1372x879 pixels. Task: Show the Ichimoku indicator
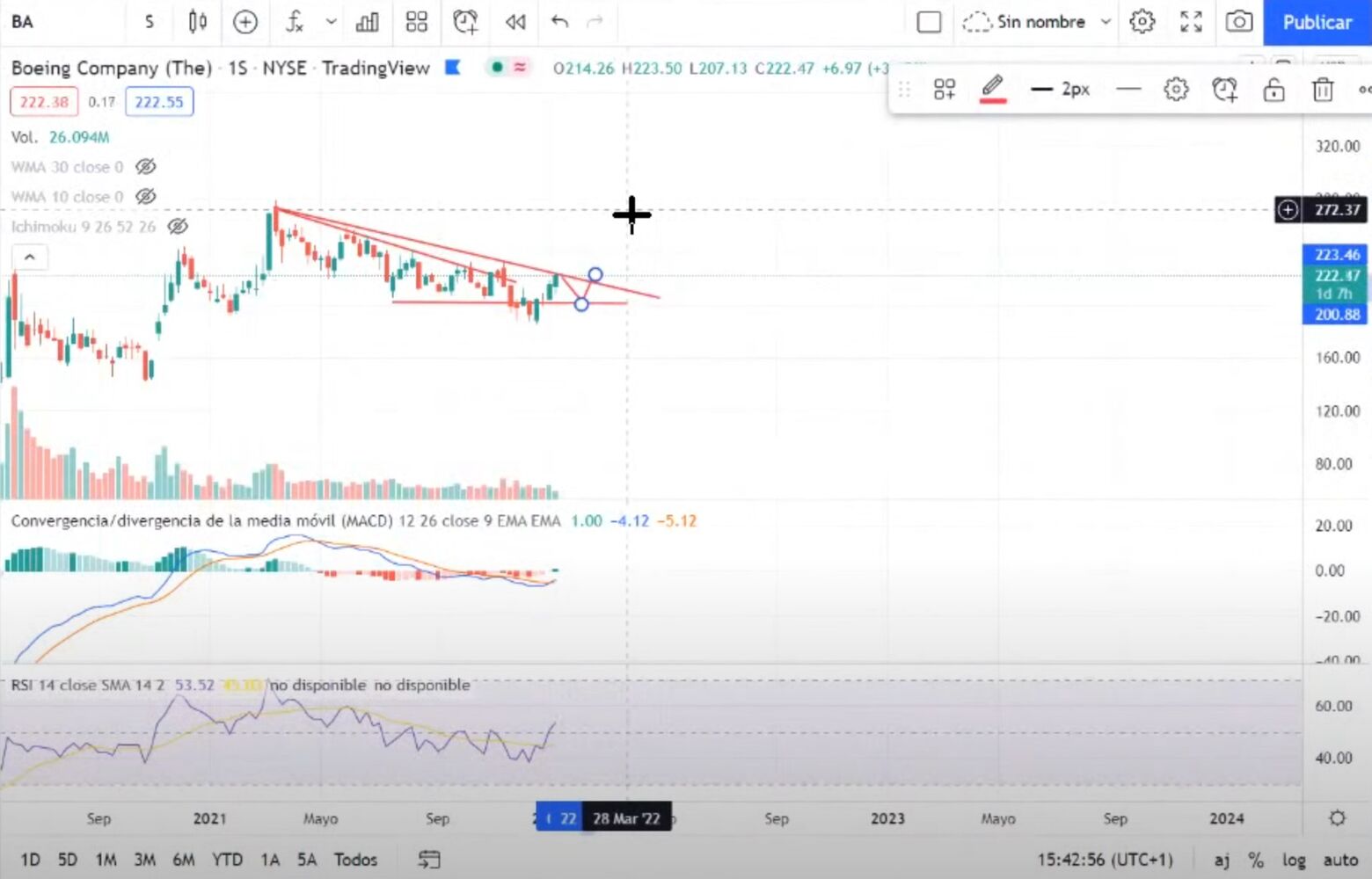click(x=178, y=227)
